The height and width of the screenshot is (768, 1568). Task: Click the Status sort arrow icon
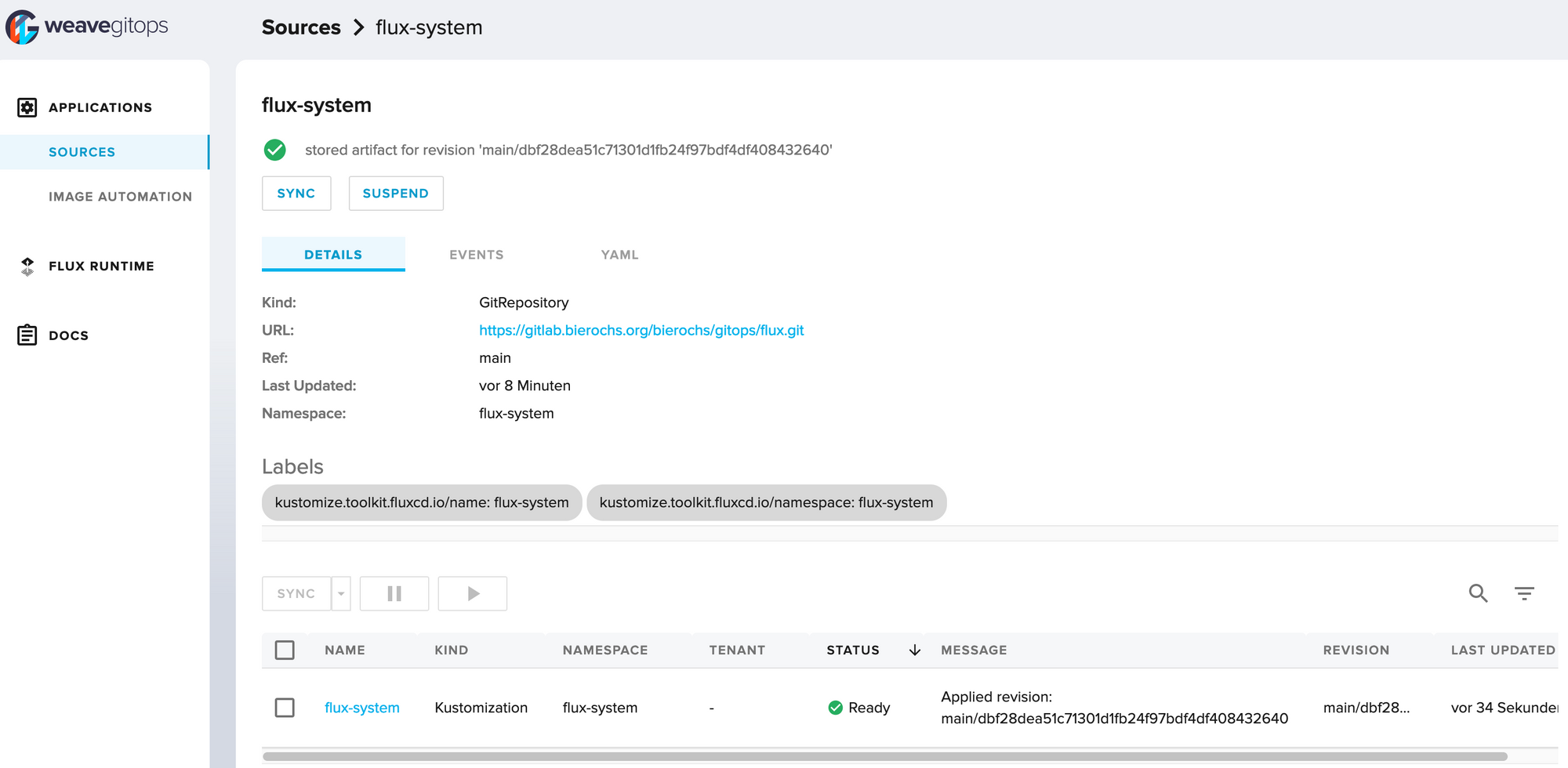tap(914, 650)
